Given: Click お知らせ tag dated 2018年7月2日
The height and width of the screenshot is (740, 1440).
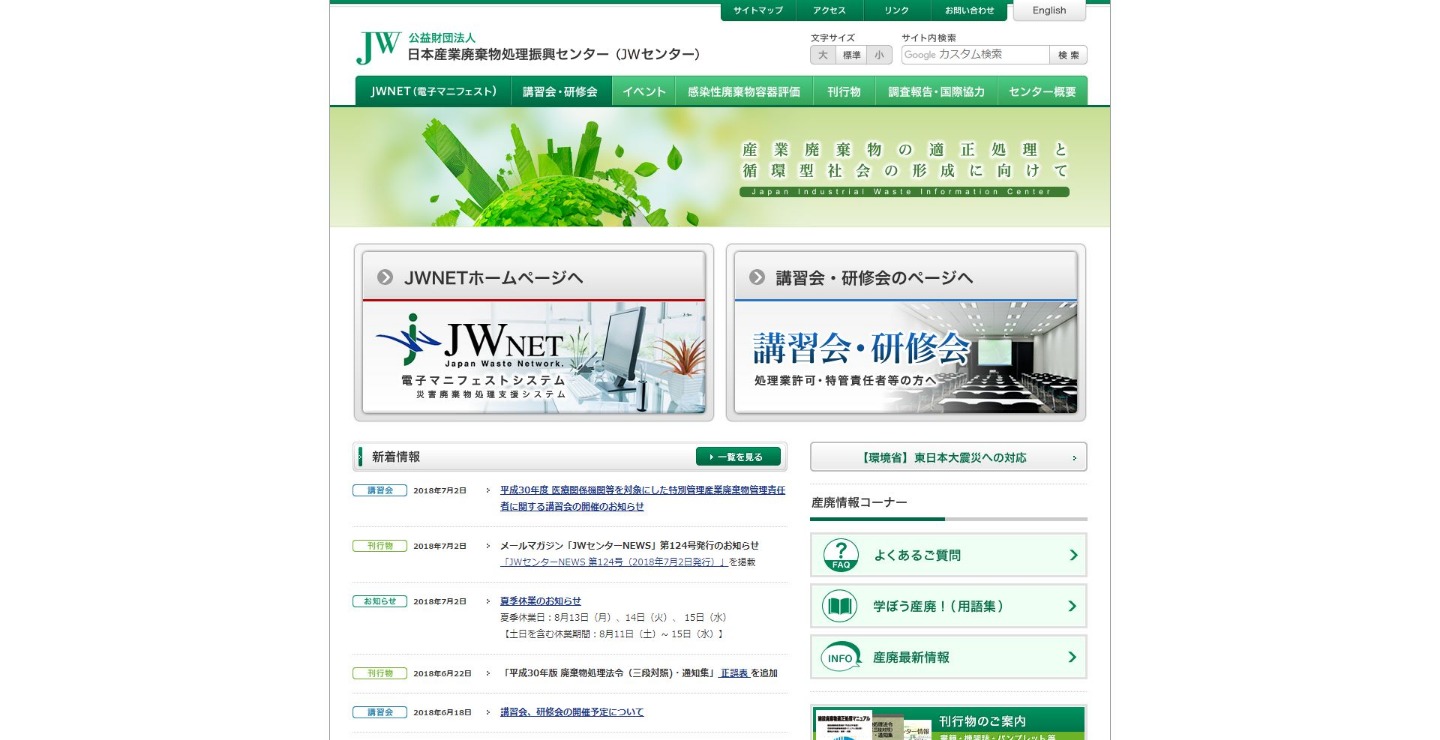Looking at the screenshot, I should pyautogui.click(x=380, y=601).
